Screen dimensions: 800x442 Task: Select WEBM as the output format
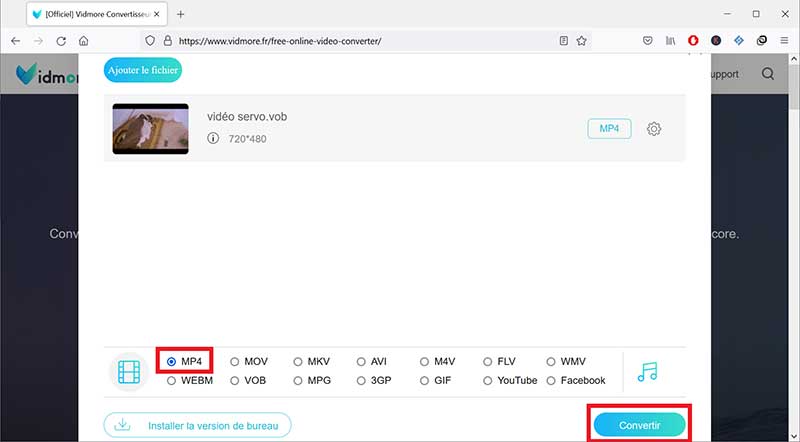pos(172,380)
